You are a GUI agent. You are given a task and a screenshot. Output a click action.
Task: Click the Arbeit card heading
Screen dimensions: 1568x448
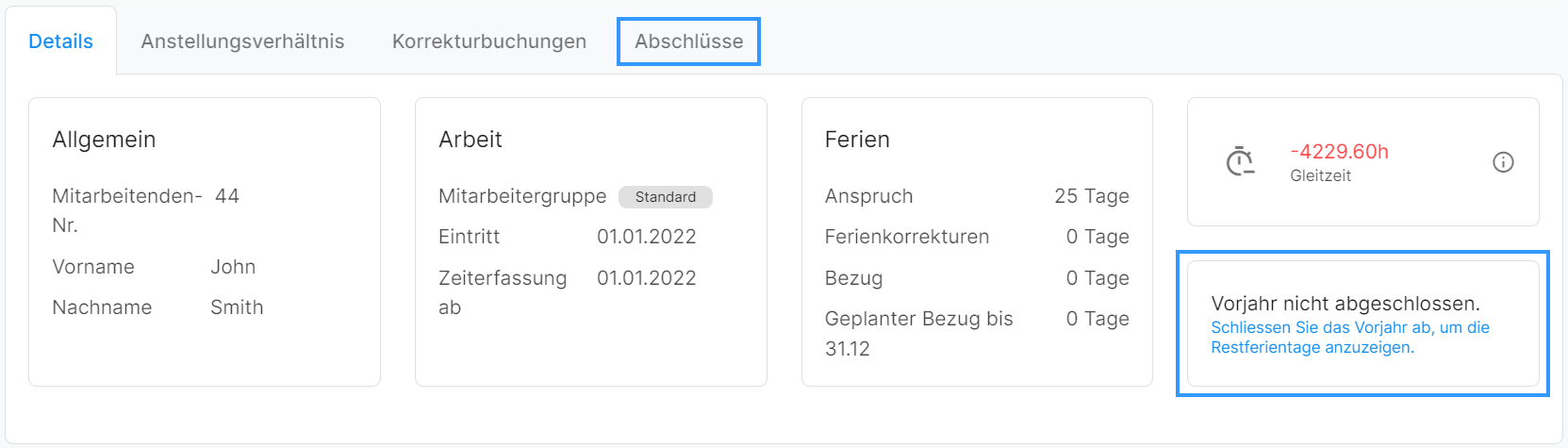[x=470, y=140]
